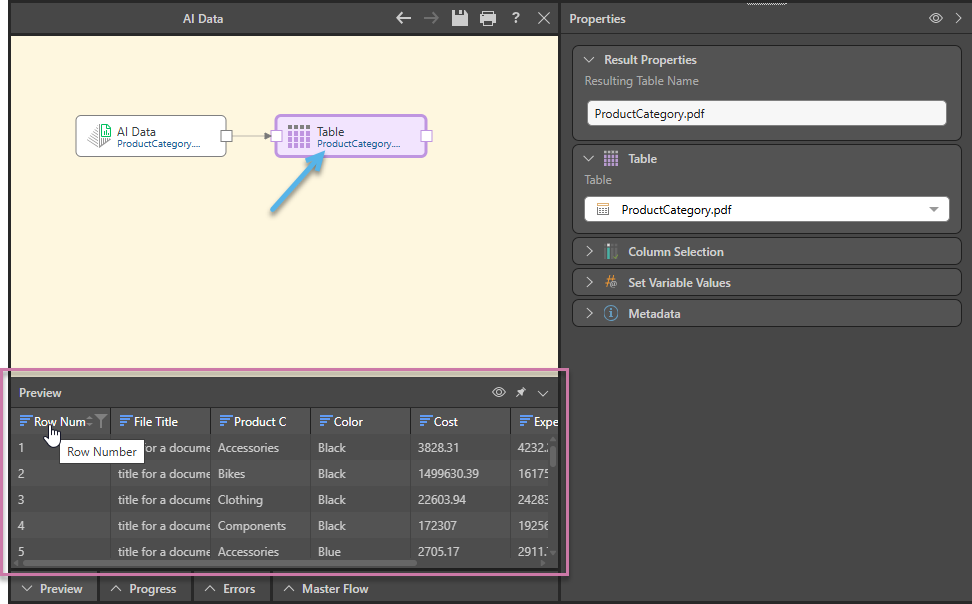Click the save disk icon
The height and width of the screenshot is (604, 972).
tap(459, 18)
